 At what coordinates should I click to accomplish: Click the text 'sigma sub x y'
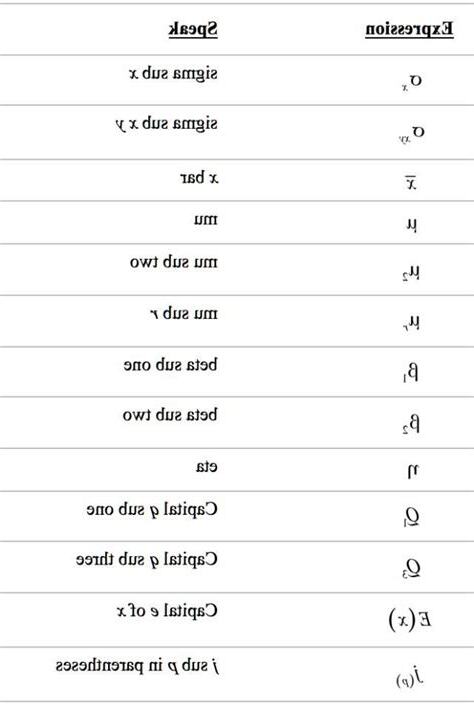[x=166, y=125]
